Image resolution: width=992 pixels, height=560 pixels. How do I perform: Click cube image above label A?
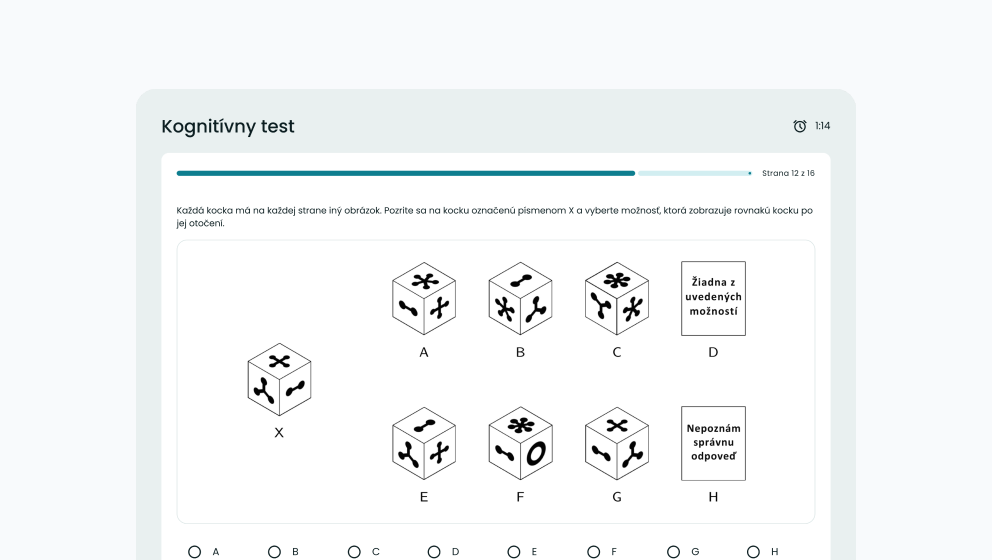pos(424,298)
